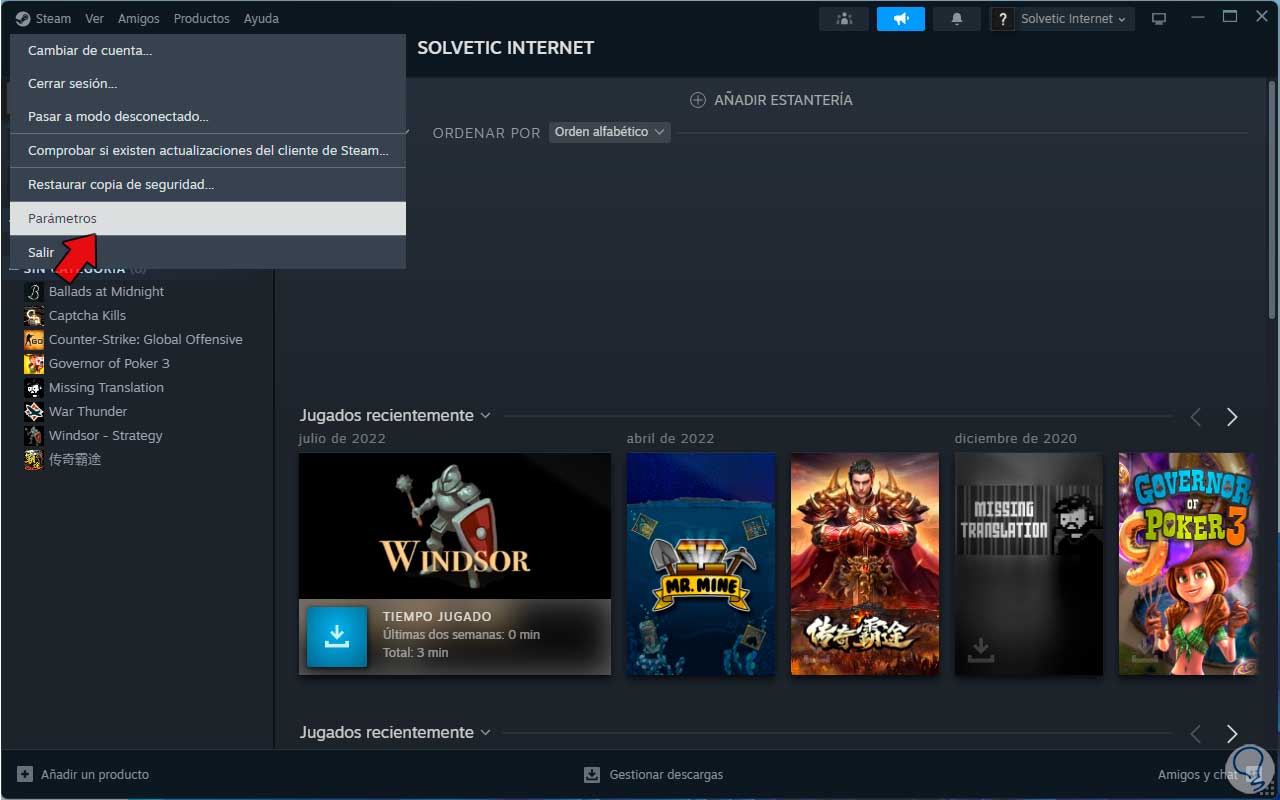Open the Steam menu logo
Screen dimensions: 1280x800
(23, 18)
